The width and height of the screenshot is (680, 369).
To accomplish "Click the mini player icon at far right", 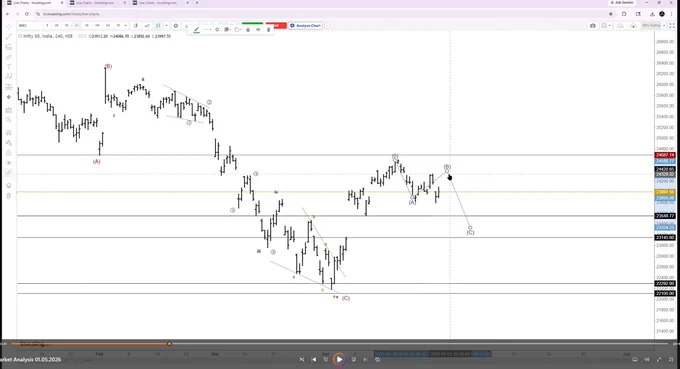I will coord(671,359).
